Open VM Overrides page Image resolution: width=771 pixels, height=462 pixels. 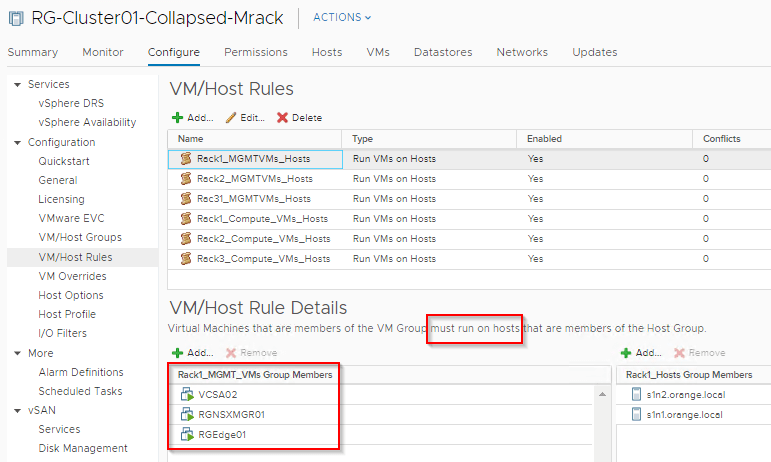72,276
